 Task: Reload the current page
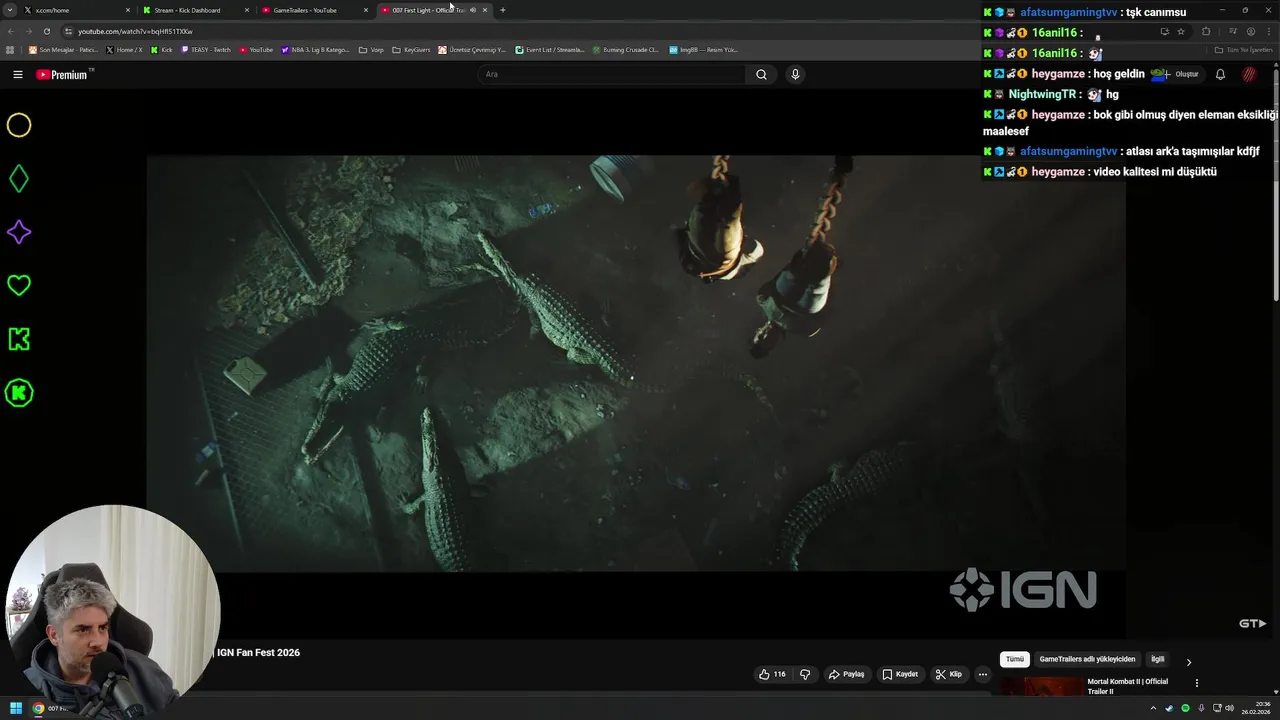click(46, 31)
